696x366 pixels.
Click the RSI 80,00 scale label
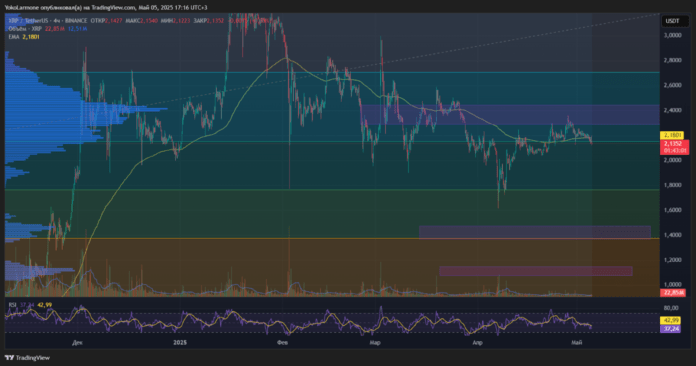(671, 308)
